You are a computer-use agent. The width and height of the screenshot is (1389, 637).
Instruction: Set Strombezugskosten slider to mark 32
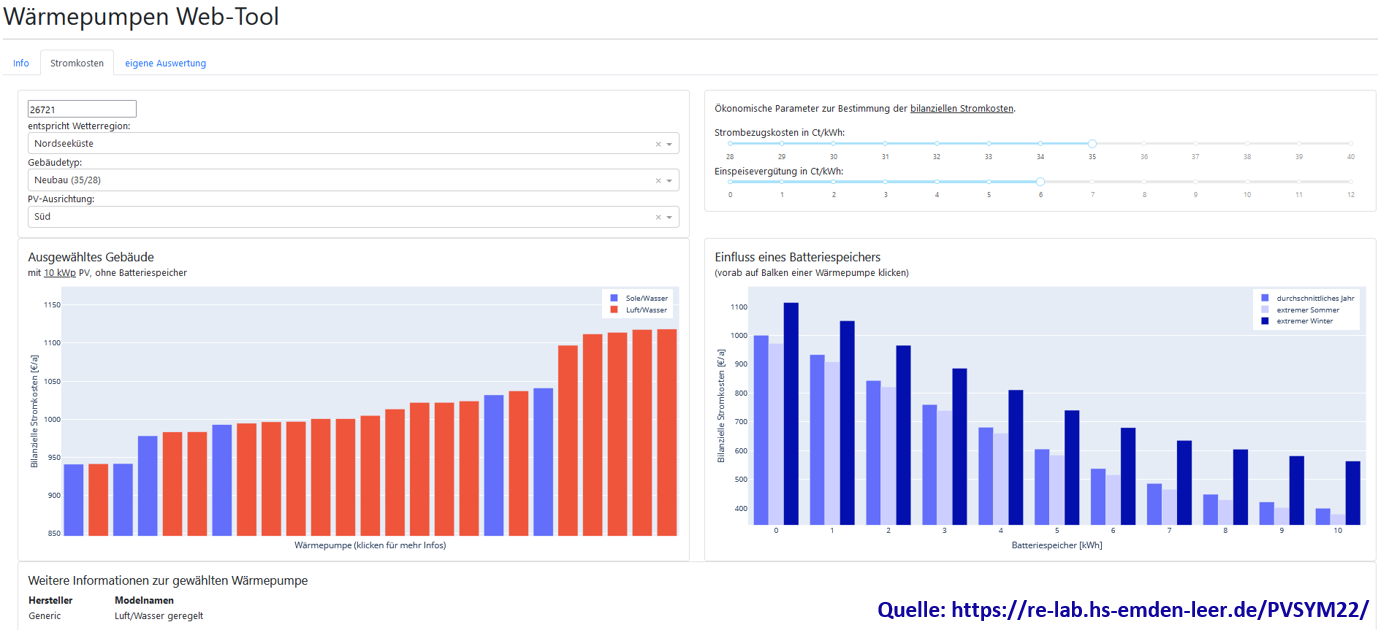pos(937,144)
